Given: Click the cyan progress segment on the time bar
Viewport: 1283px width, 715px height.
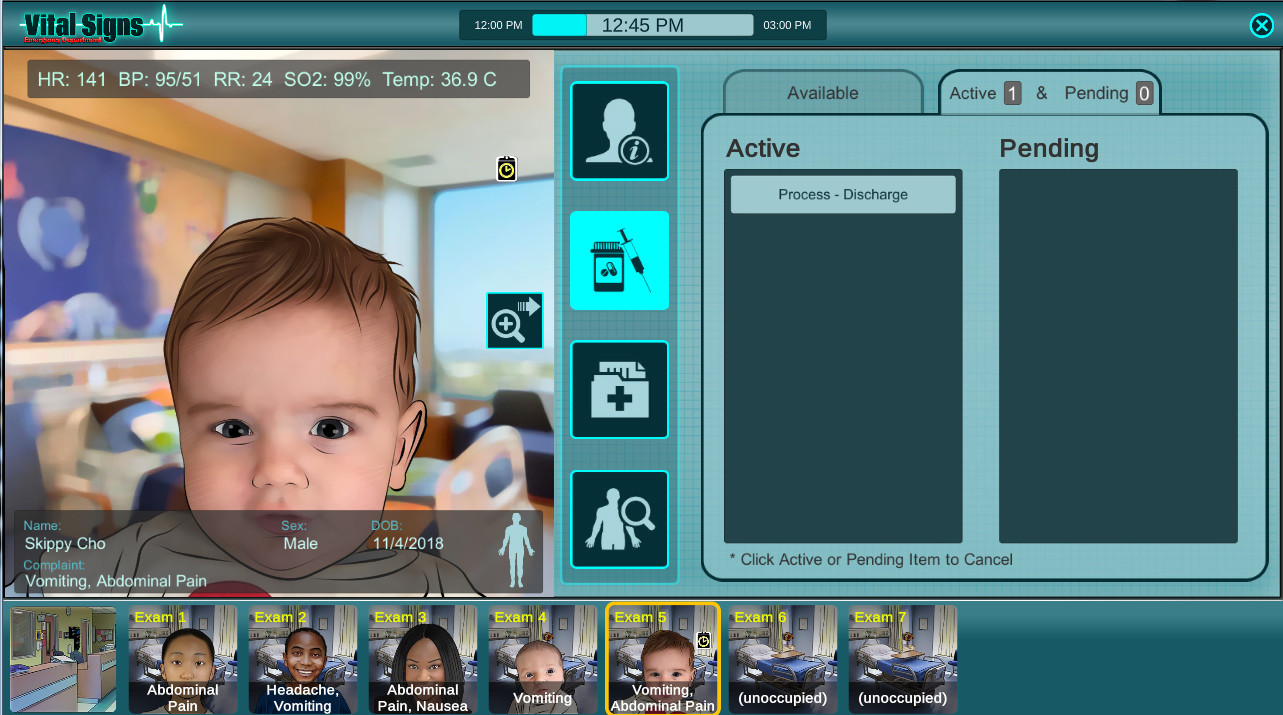Looking at the screenshot, I should [559, 24].
